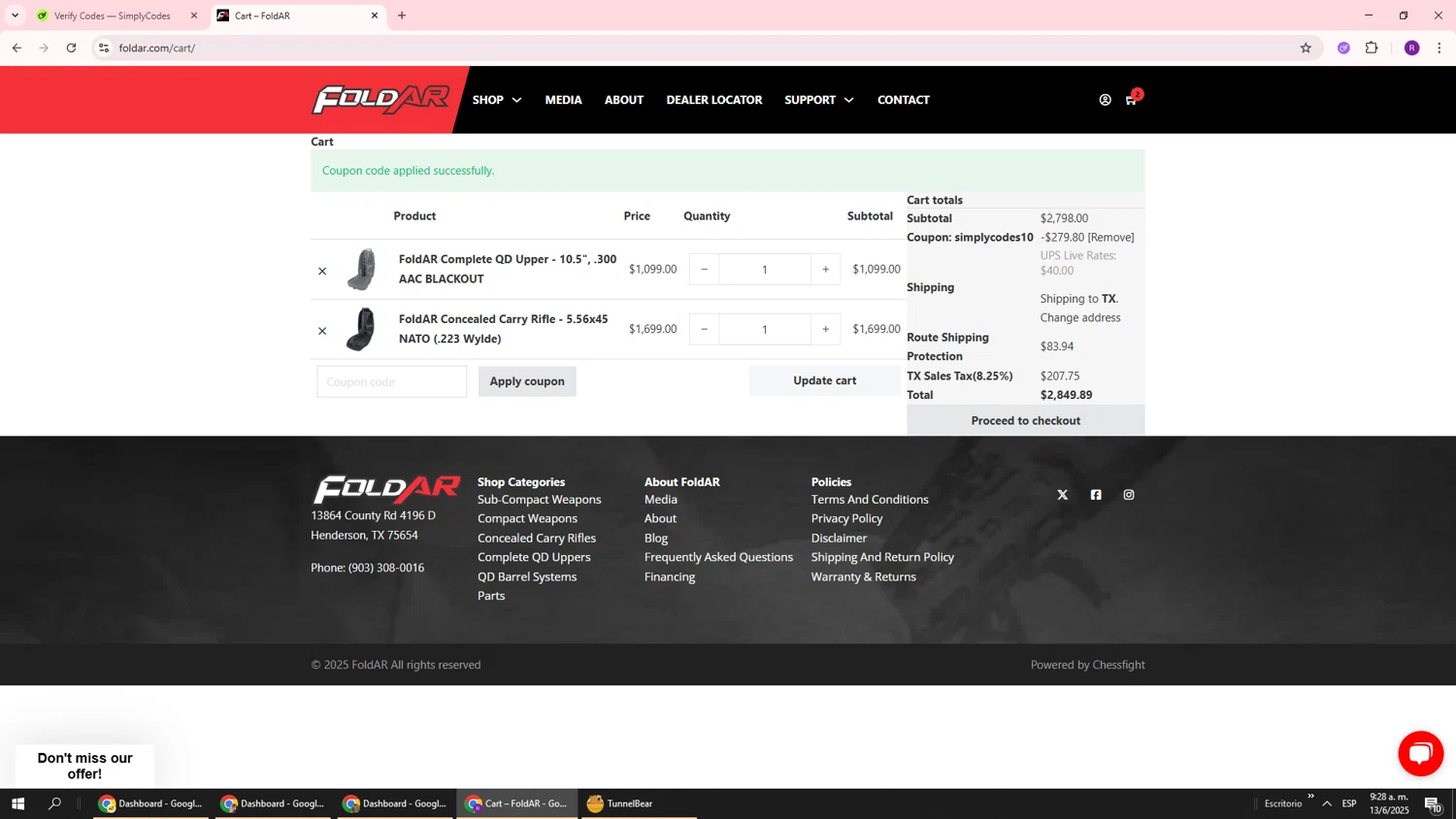Click the Upper product thumbnail
The width and height of the screenshot is (1456, 819).
[x=361, y=270]
